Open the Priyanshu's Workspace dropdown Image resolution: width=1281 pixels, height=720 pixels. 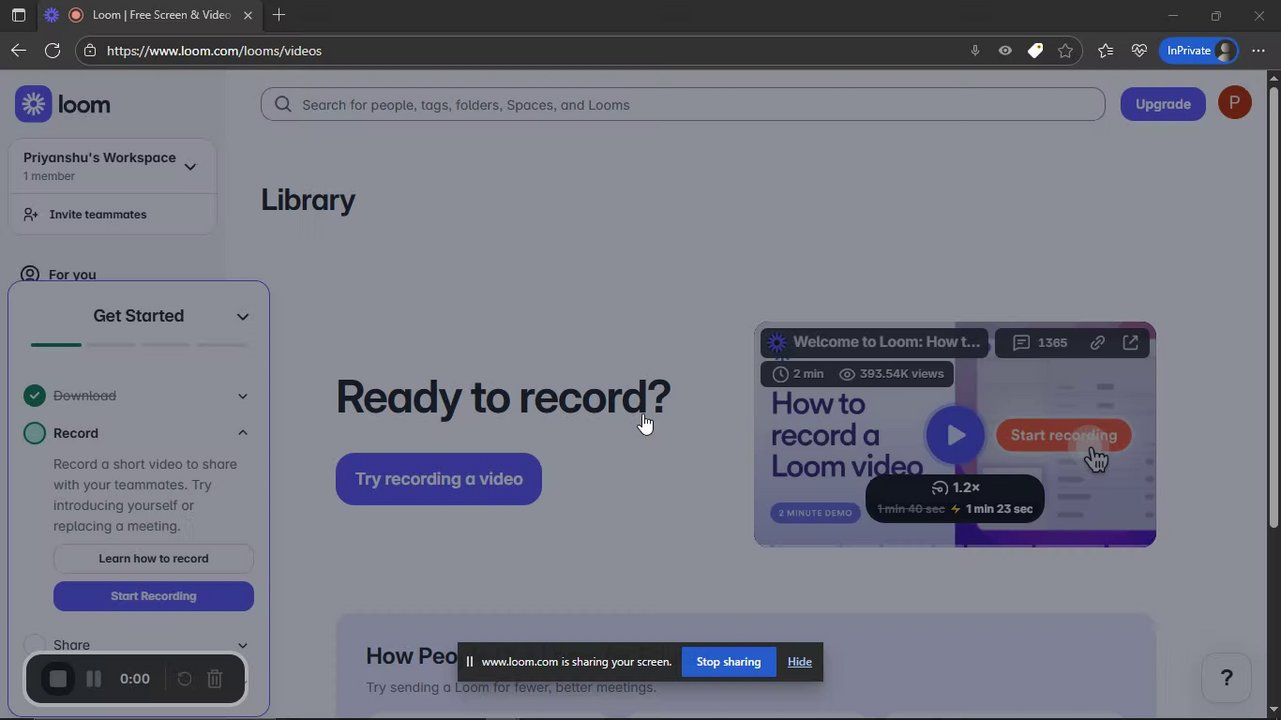point(112,166)
